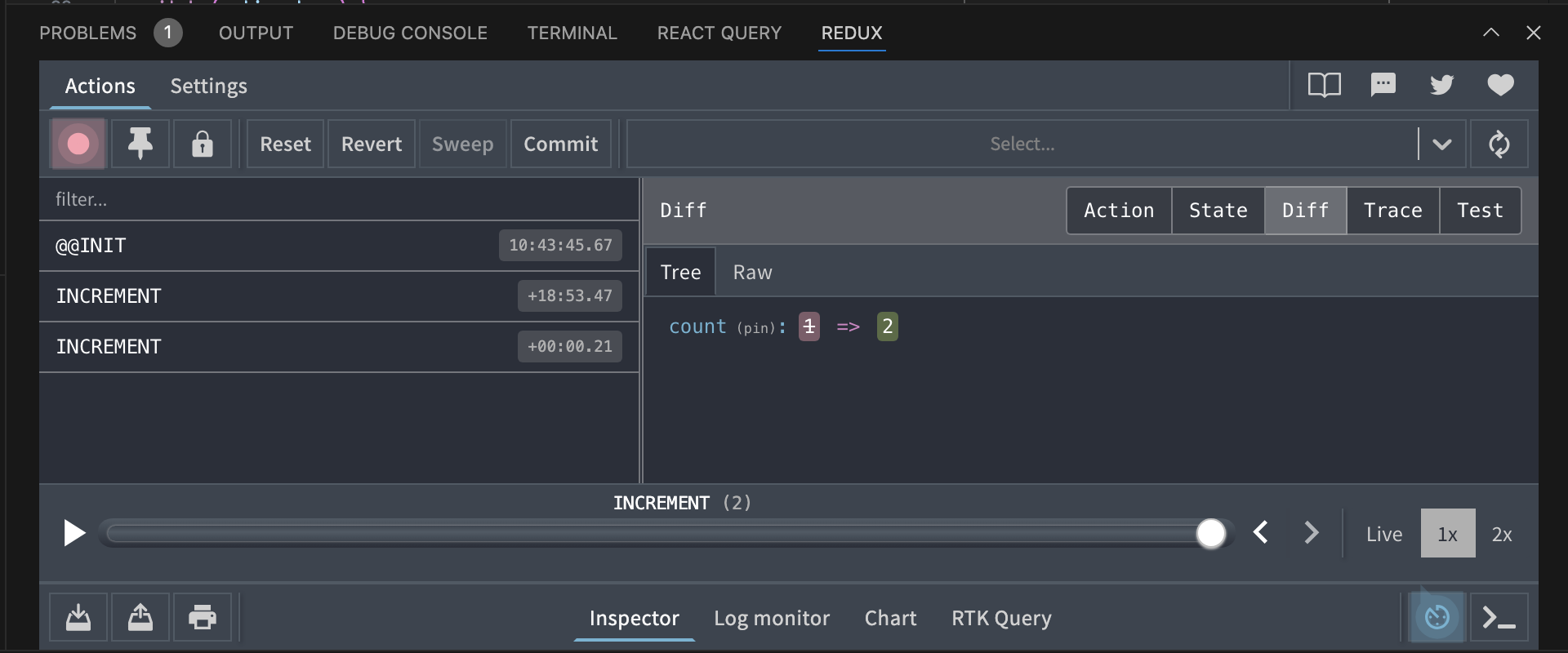1568x653 pixels.
Task: Expand the Select... instance dropdown
Action: tap(1441, 144)
